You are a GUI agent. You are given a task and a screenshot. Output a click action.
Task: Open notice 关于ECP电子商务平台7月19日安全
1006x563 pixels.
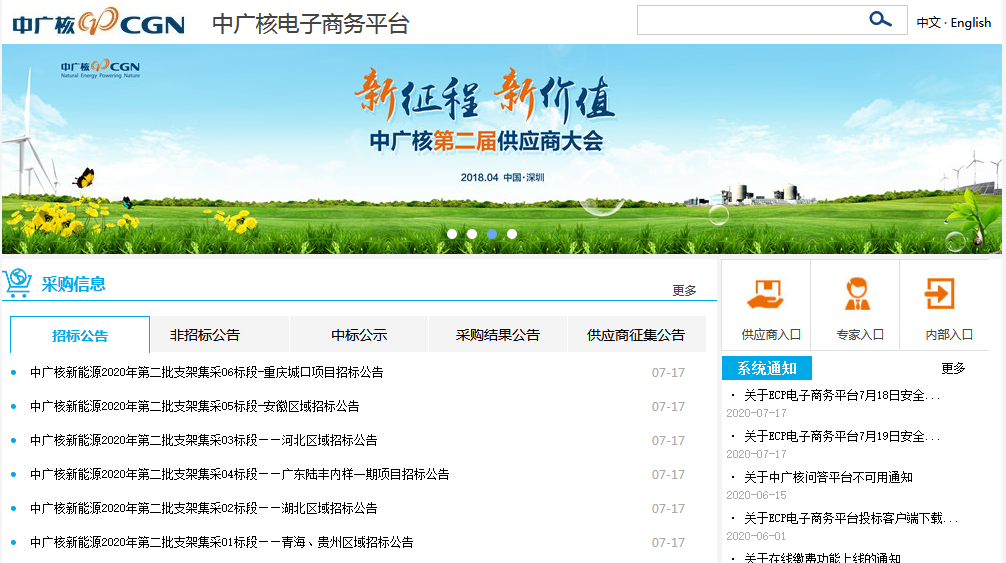click(x=842, y=437)
